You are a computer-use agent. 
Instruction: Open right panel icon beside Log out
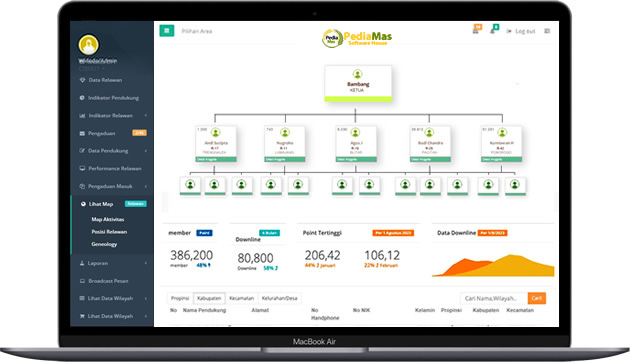point(547,31)
